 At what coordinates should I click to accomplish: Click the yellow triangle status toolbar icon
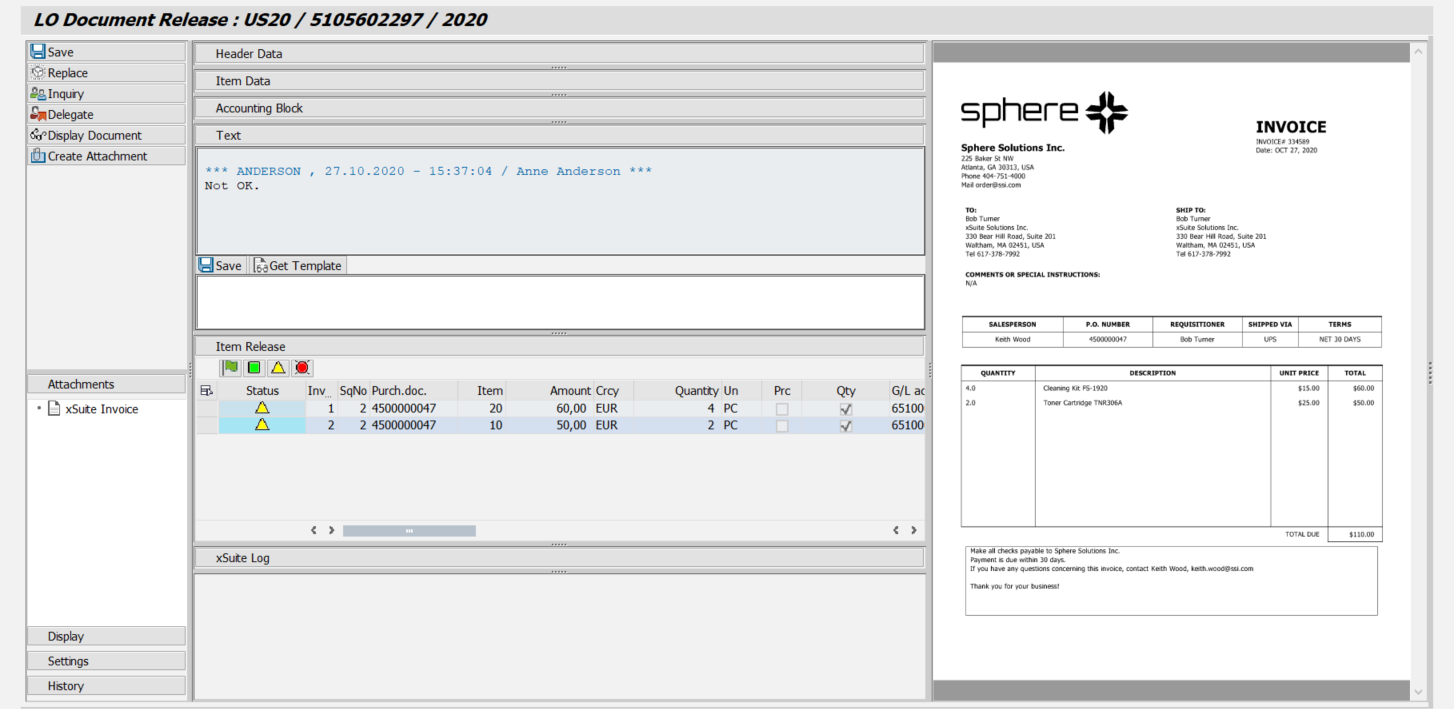pos(278,368)
